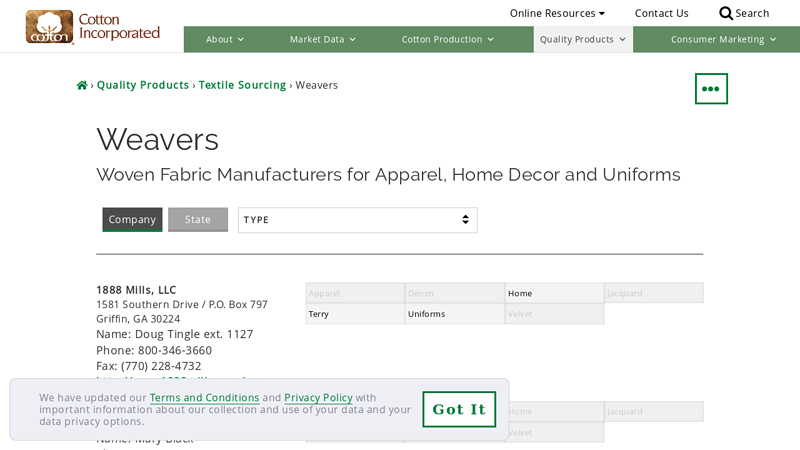Go to Quality Products breadcrumb link
Screen dimensions: 800x450
point(143,86)
